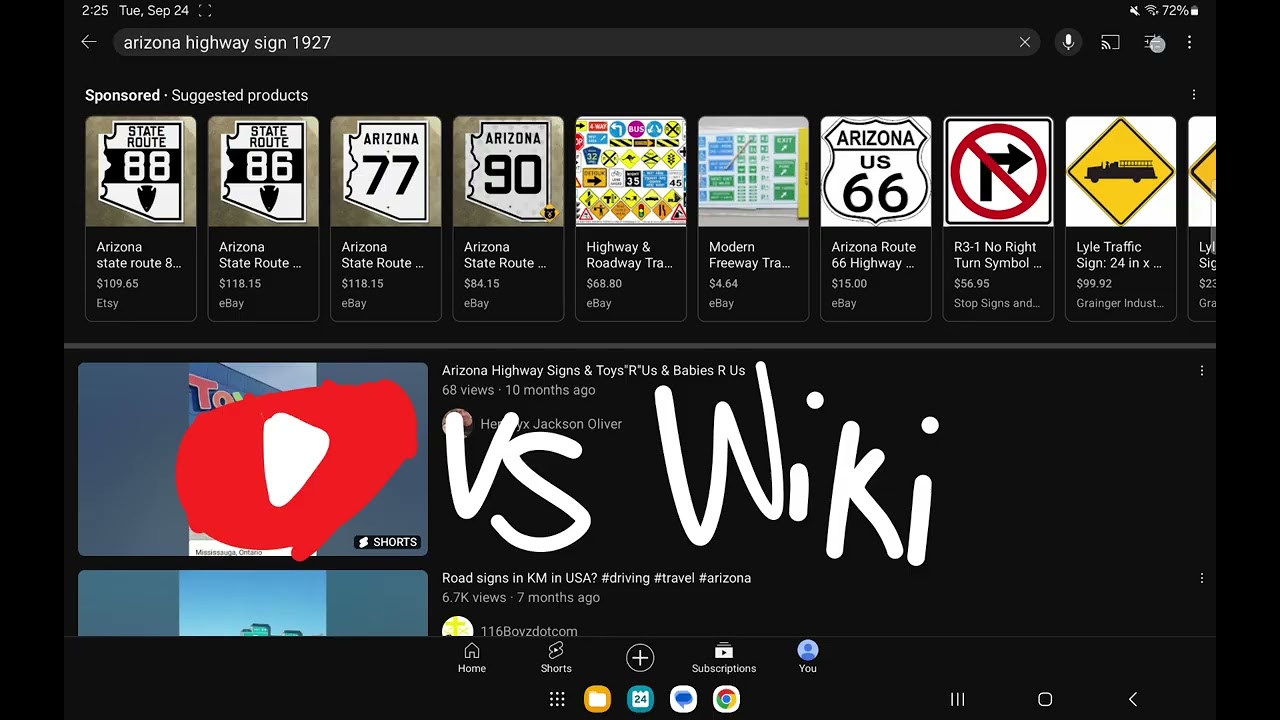Launch the My Files folder app

[598, 699]
